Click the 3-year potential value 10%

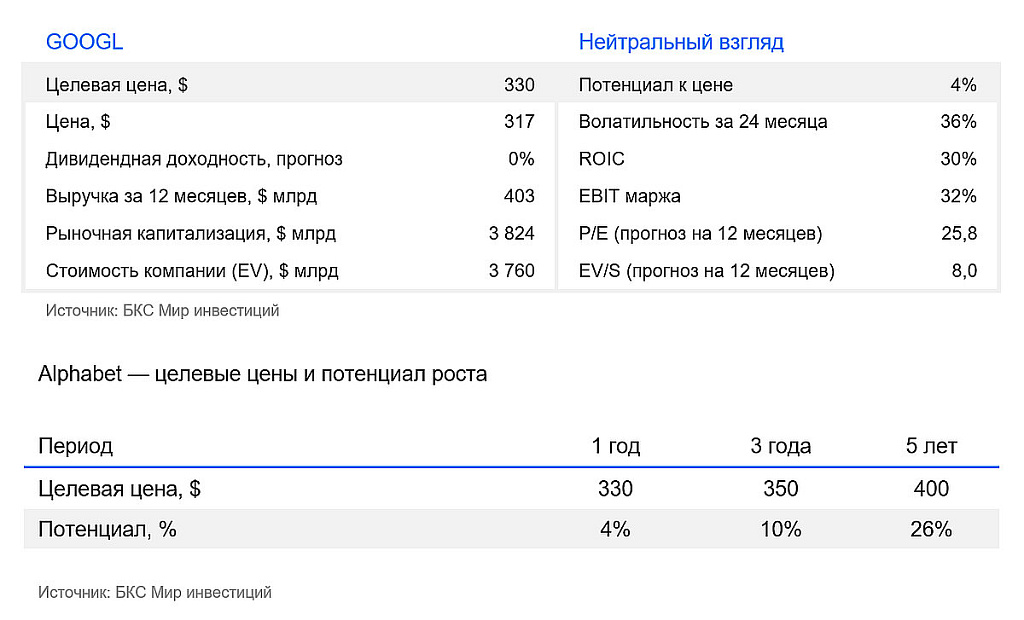(781, 529)
